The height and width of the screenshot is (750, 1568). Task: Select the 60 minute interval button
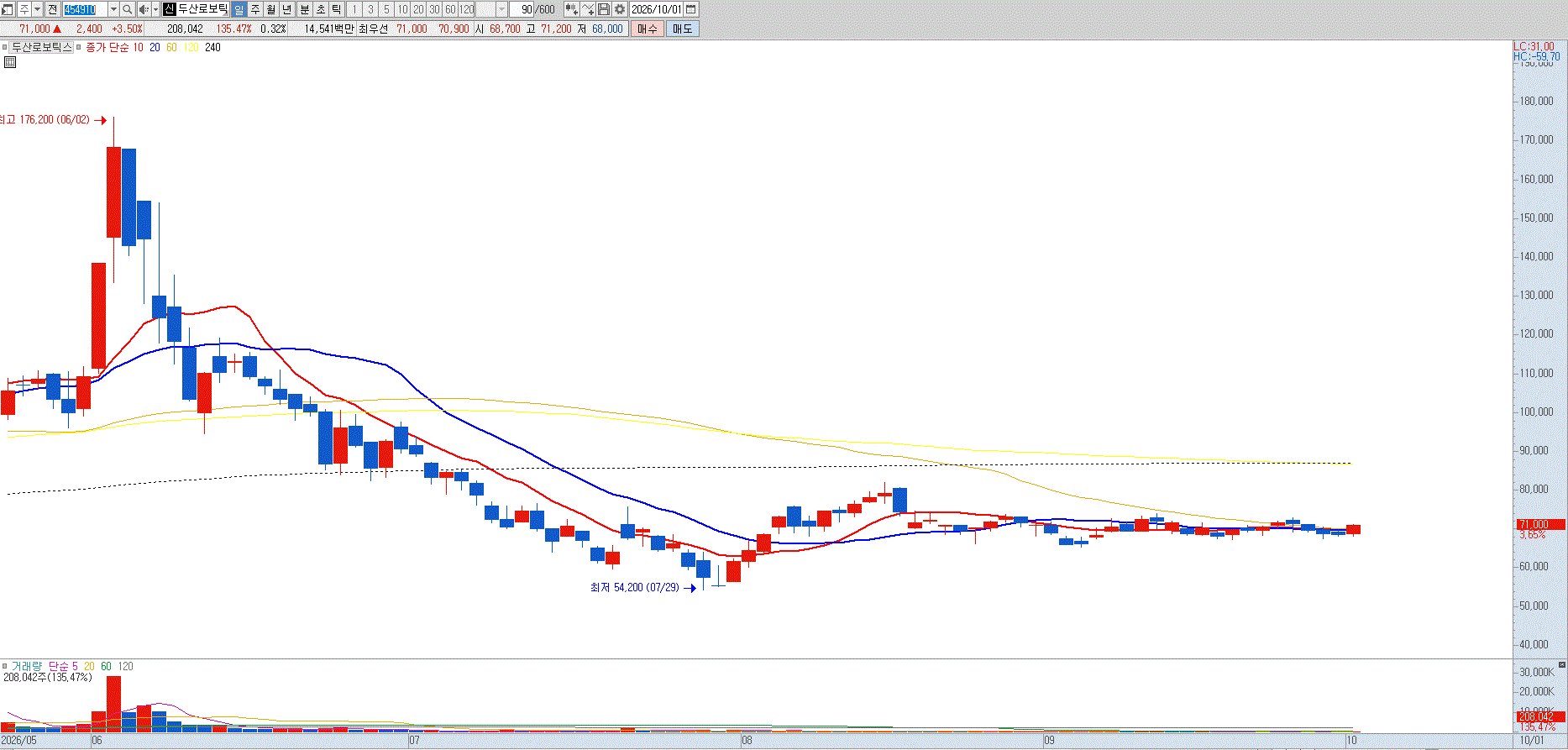coord(450,9)
